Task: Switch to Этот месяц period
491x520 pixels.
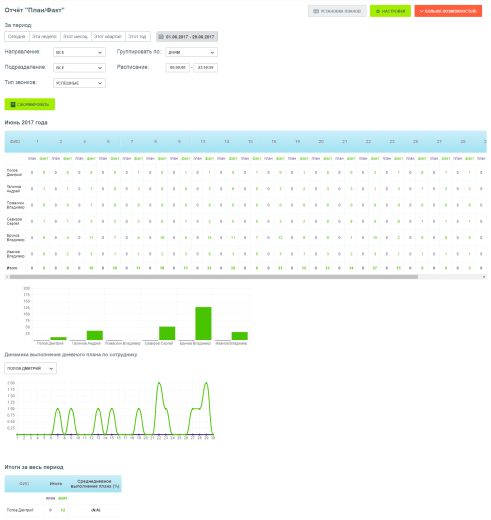Action: [76, 36]
